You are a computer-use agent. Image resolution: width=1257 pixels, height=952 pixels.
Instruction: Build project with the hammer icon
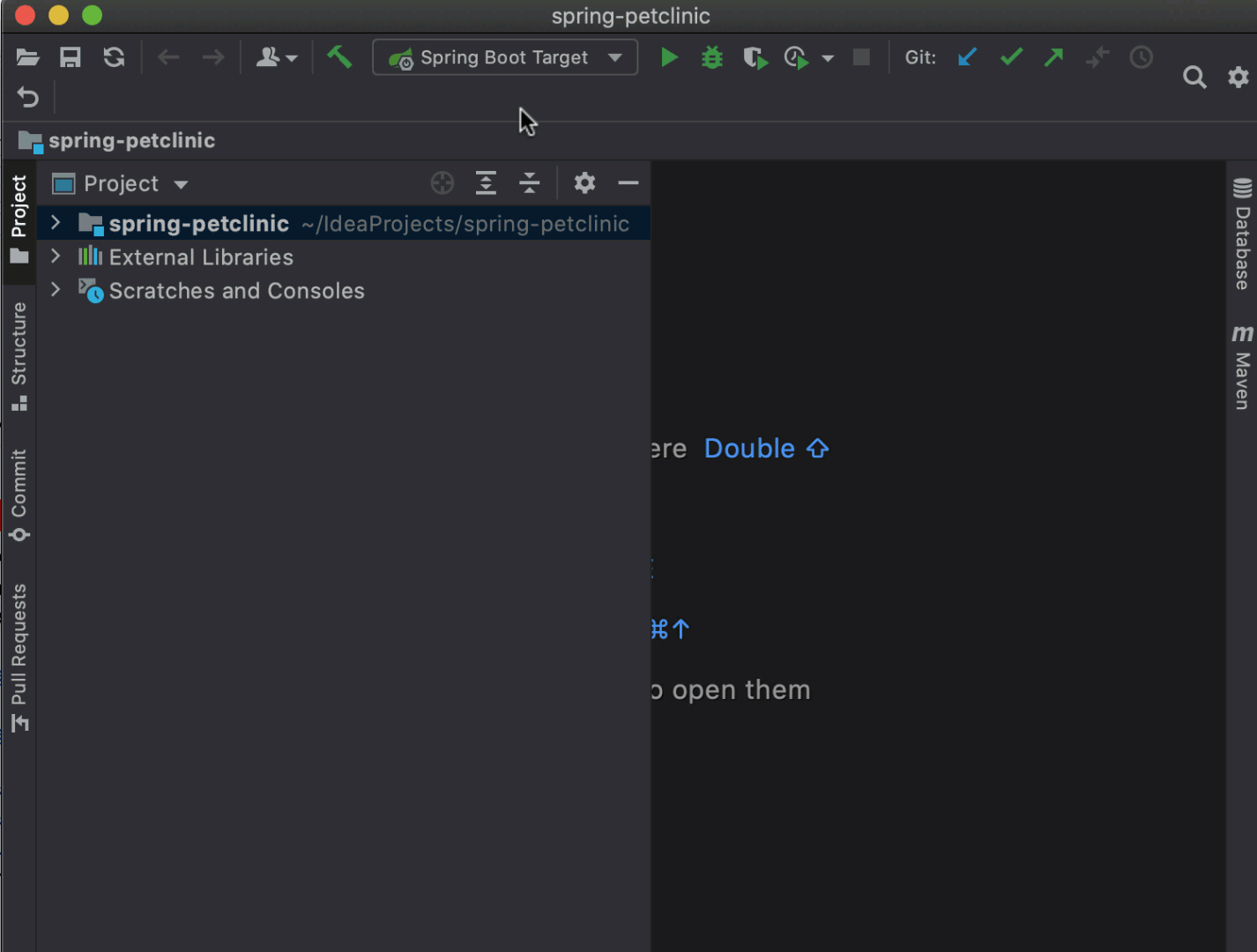tap(339, 57)
